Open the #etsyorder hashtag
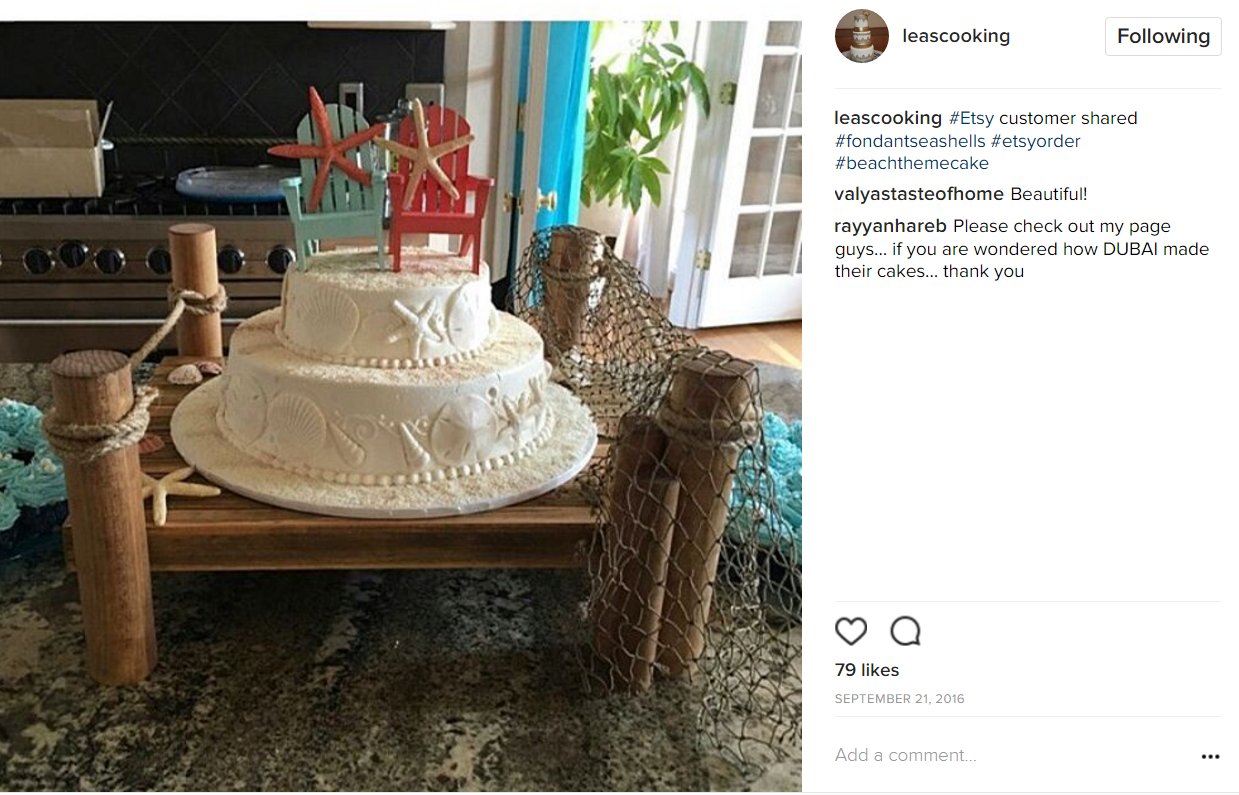 click(1036, 141)
